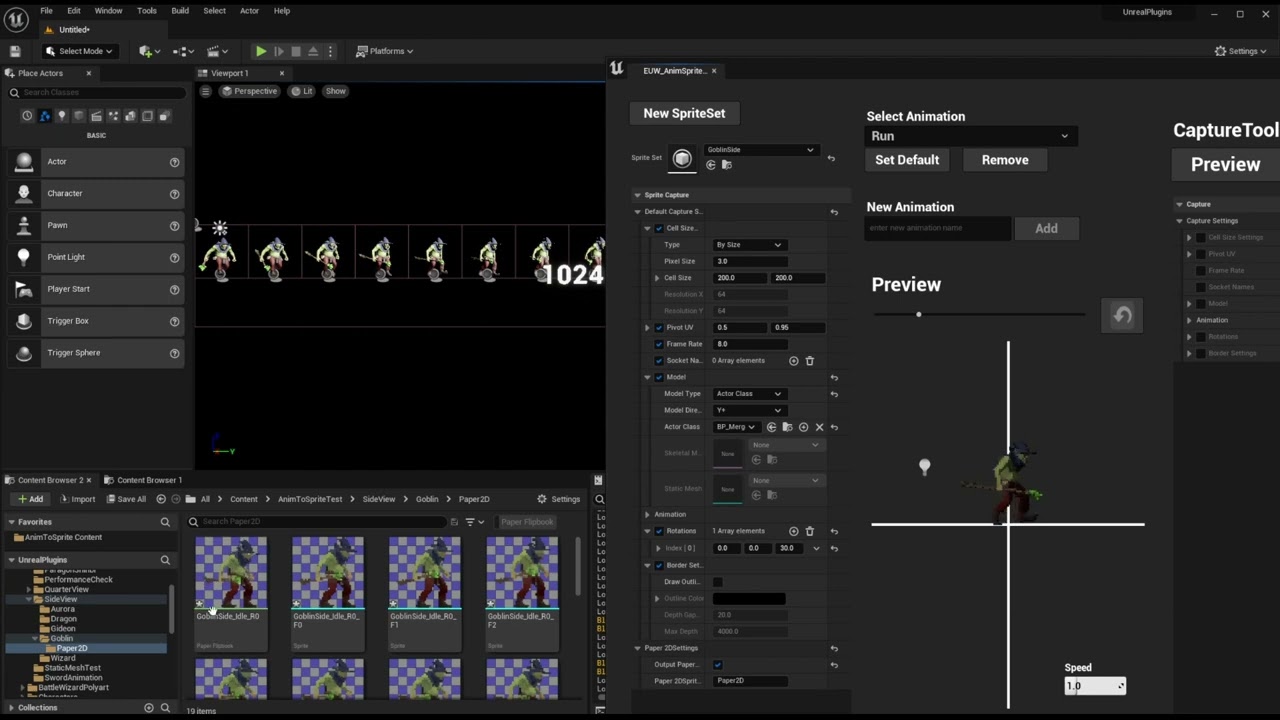Expand the Cell Size row arrow
Viewport: 1280px width, 720px height.
tap(657, 278)
